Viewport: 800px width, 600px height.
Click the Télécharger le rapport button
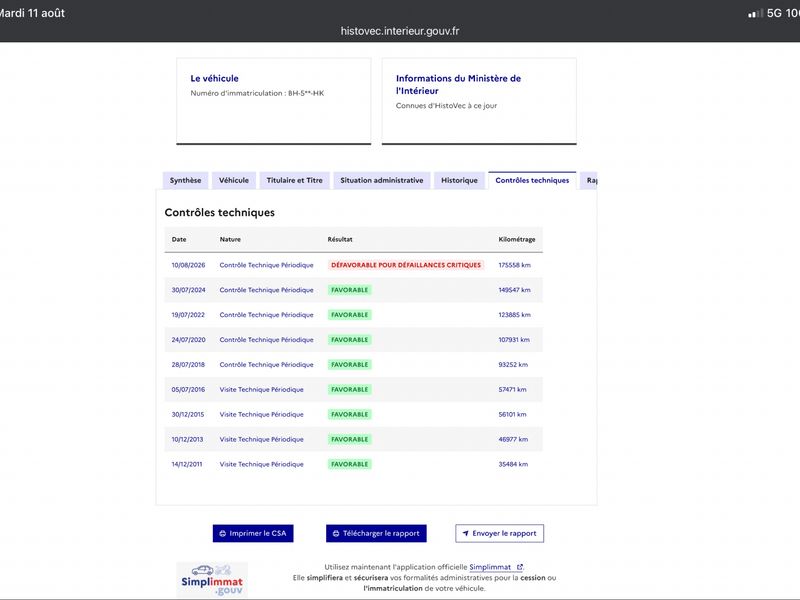point(376,533)
